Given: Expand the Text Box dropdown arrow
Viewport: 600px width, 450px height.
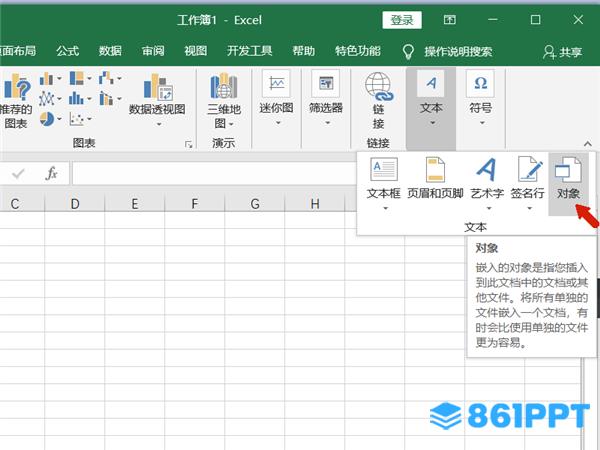Looking at the screenshot, I should point(385,208).
